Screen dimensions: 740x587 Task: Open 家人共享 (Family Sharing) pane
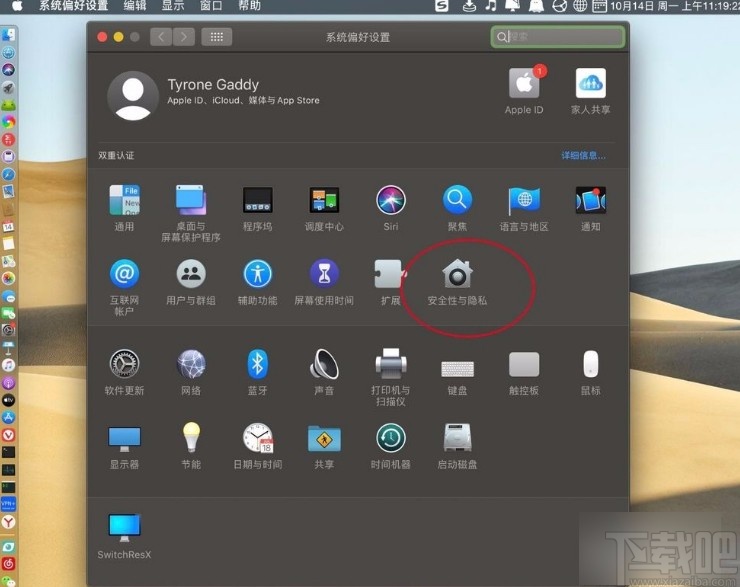point(590,83)
